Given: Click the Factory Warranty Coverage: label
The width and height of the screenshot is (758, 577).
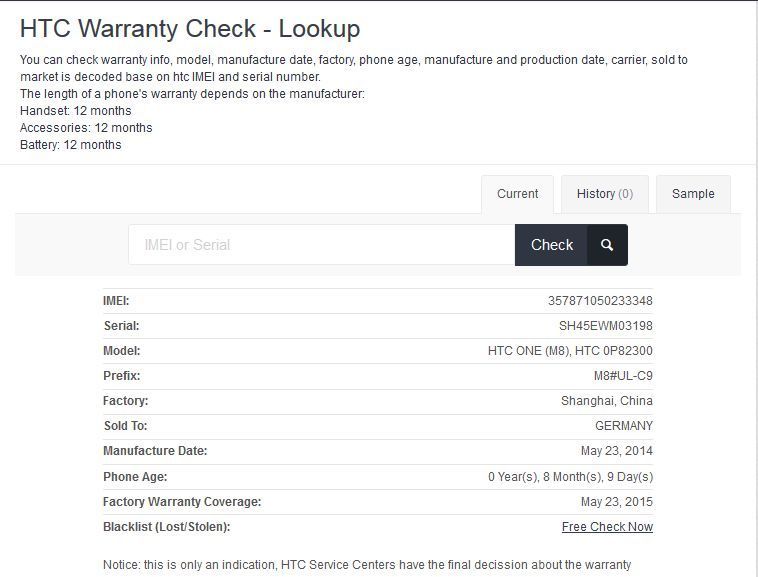Looking at the screenshot, I should [x=182, y=502].
